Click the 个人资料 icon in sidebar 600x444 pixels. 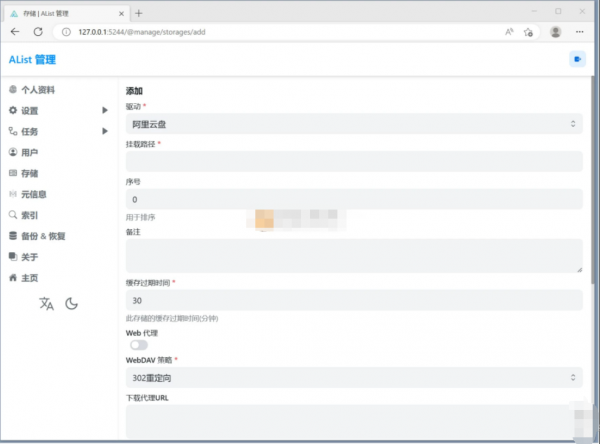[x=13, y=89]
